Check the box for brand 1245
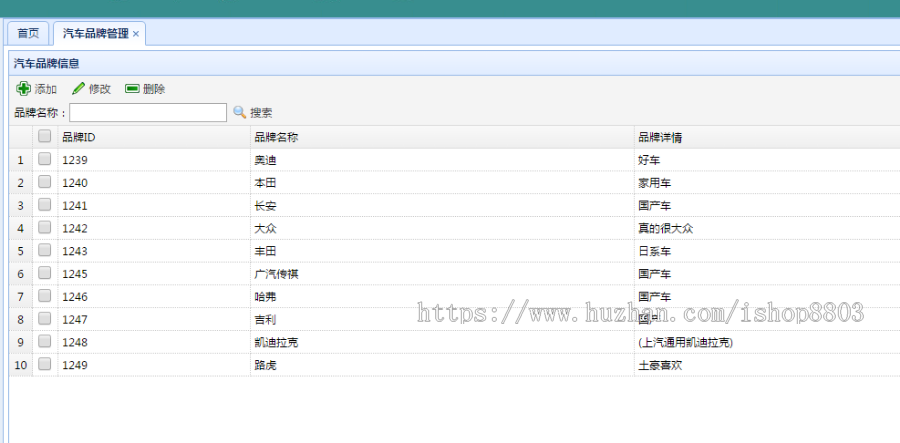900x443 pixels. pyautogui.click(x=44, y=273)
